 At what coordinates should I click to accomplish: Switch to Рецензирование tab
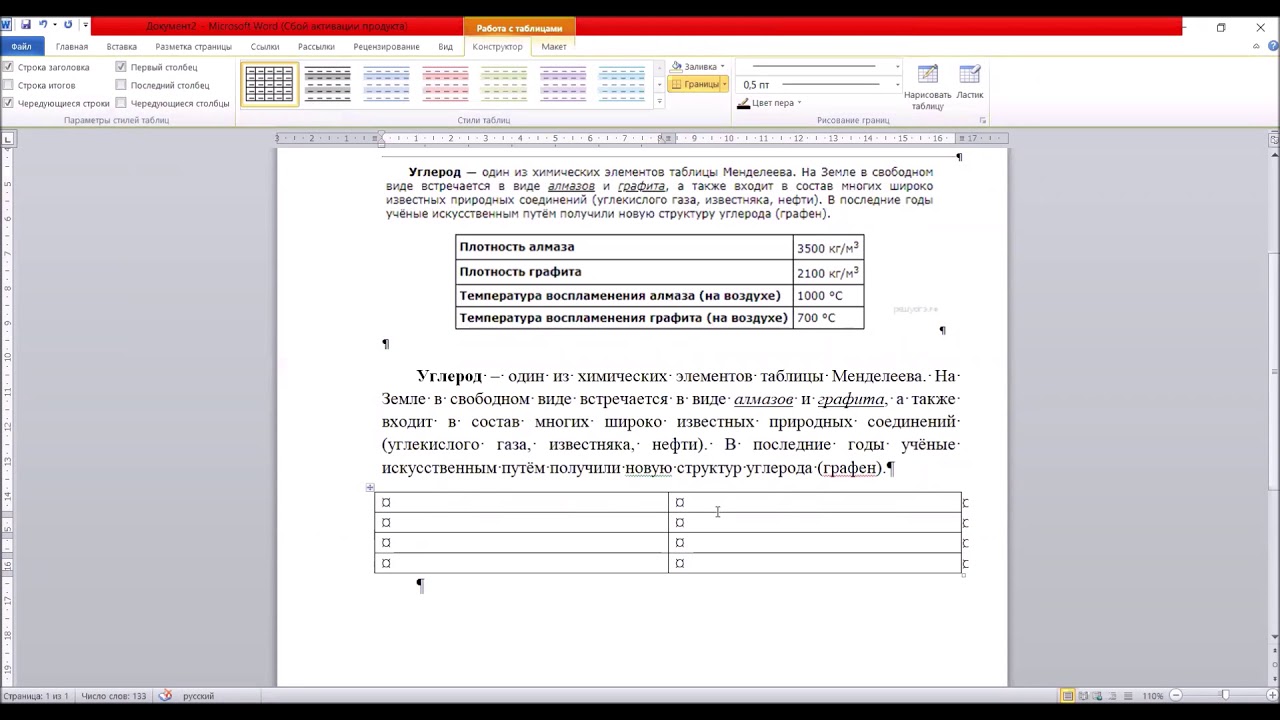click(x=386, y=46)
